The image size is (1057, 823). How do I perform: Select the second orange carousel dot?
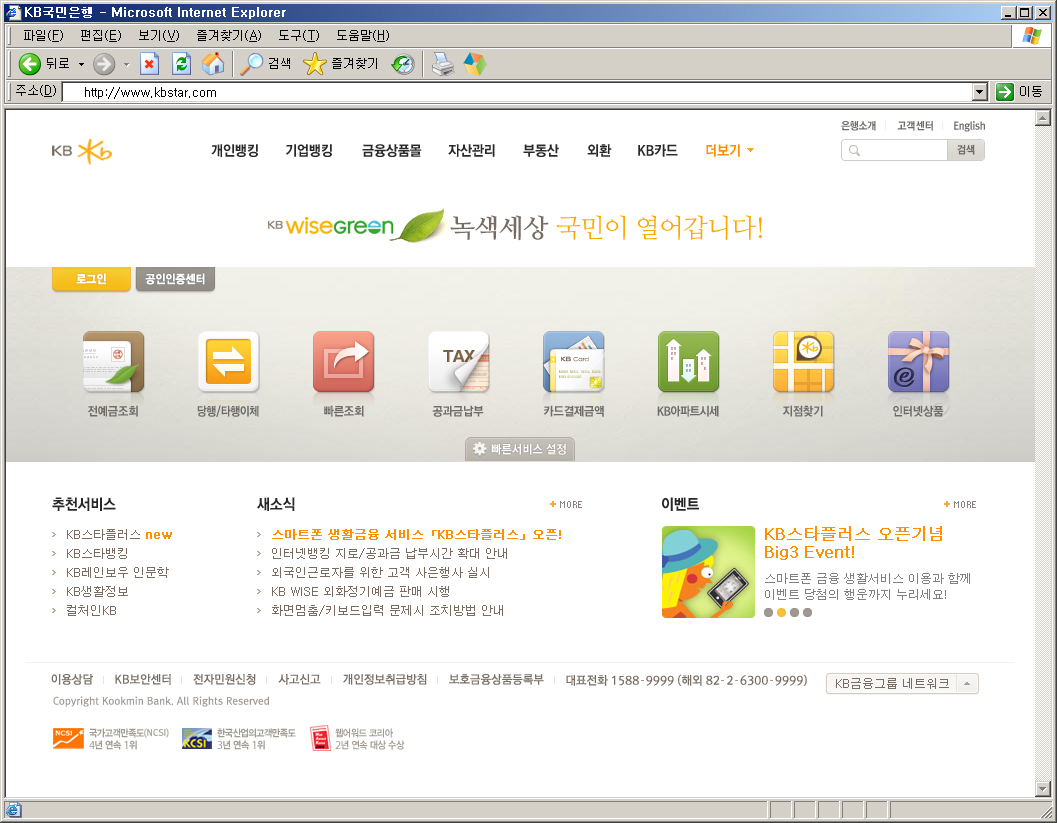781,613
